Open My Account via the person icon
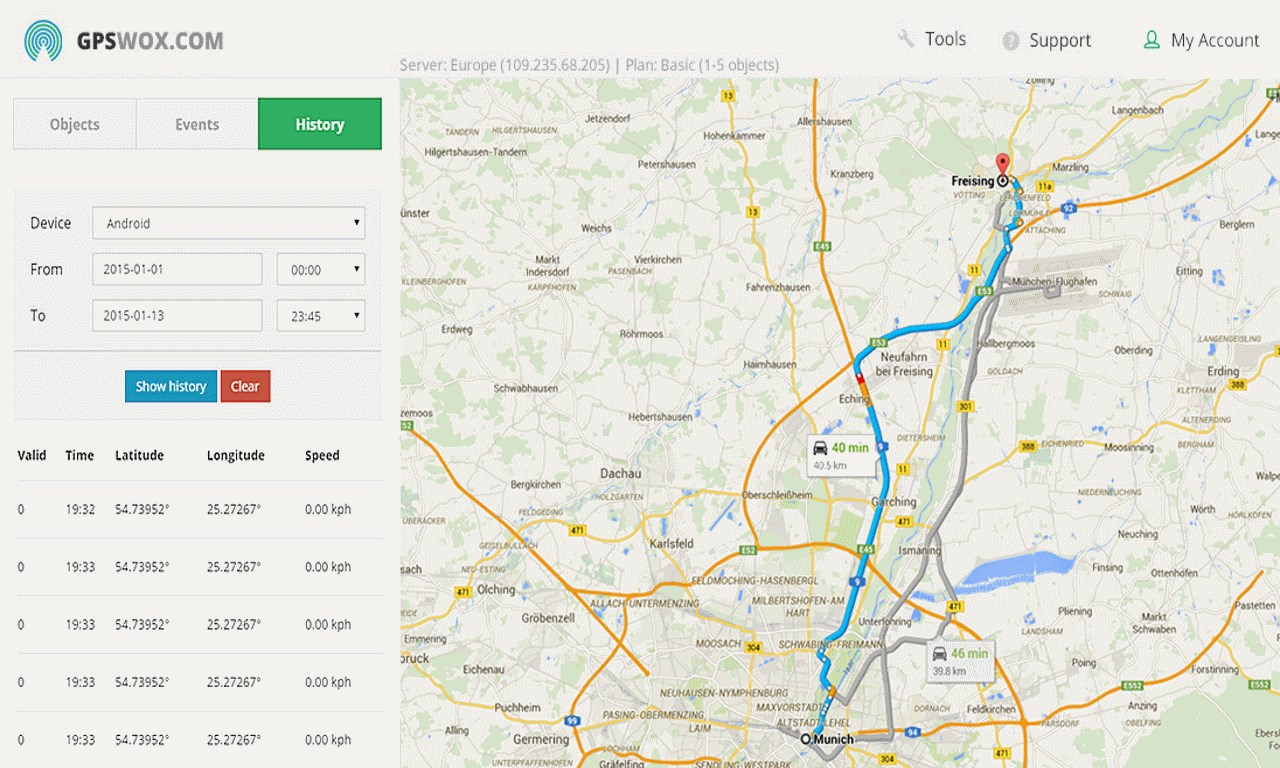The width and height of the screenshot is (1280, 768). click(x=1153, y=40)
